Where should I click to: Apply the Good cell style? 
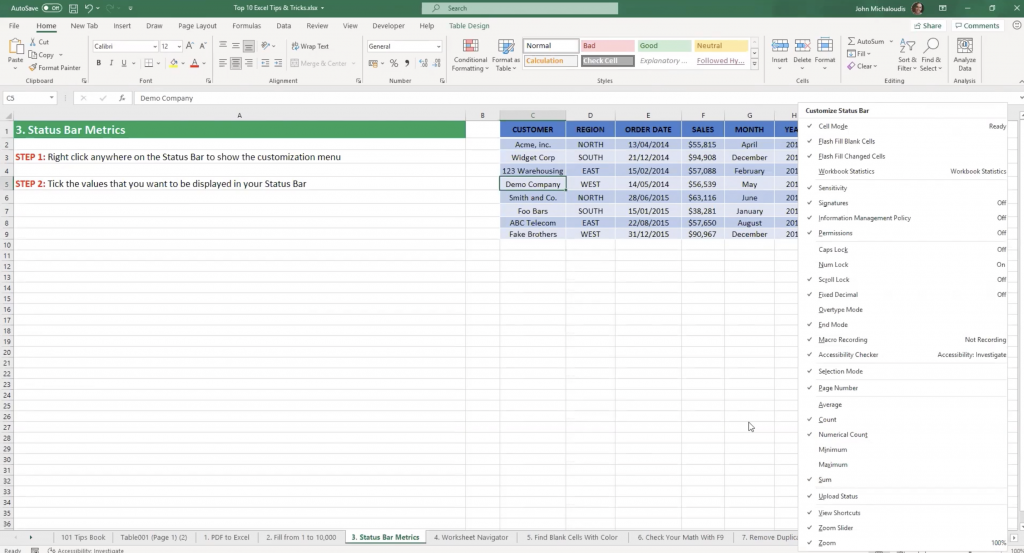coord(664,46)
